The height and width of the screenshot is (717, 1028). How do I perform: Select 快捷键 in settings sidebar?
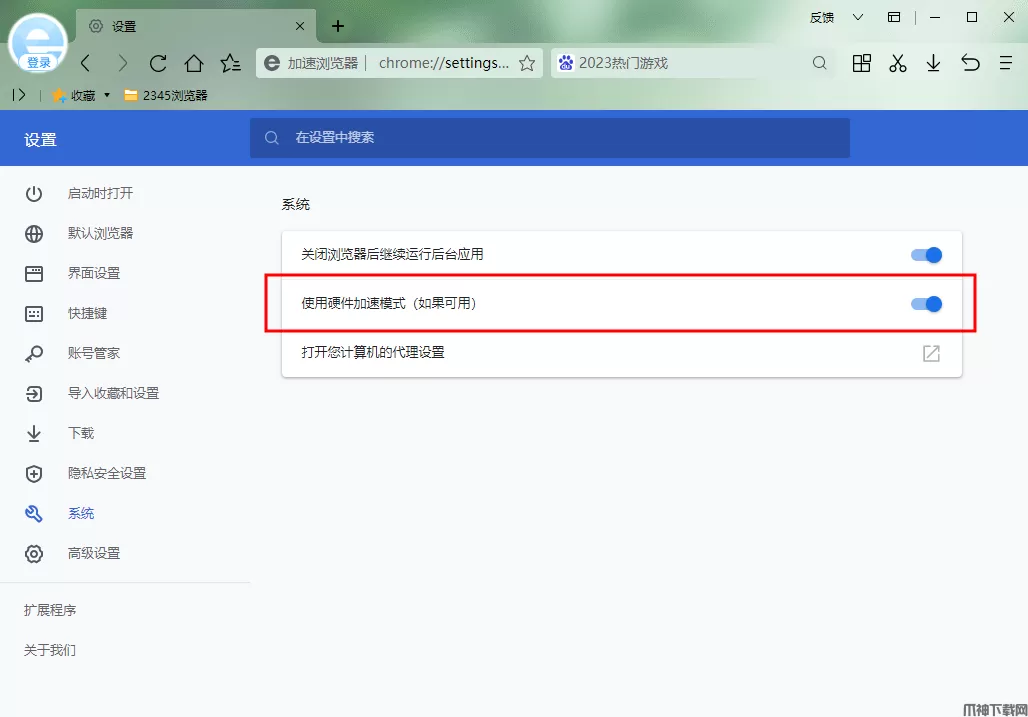click(x=87, y=313)
